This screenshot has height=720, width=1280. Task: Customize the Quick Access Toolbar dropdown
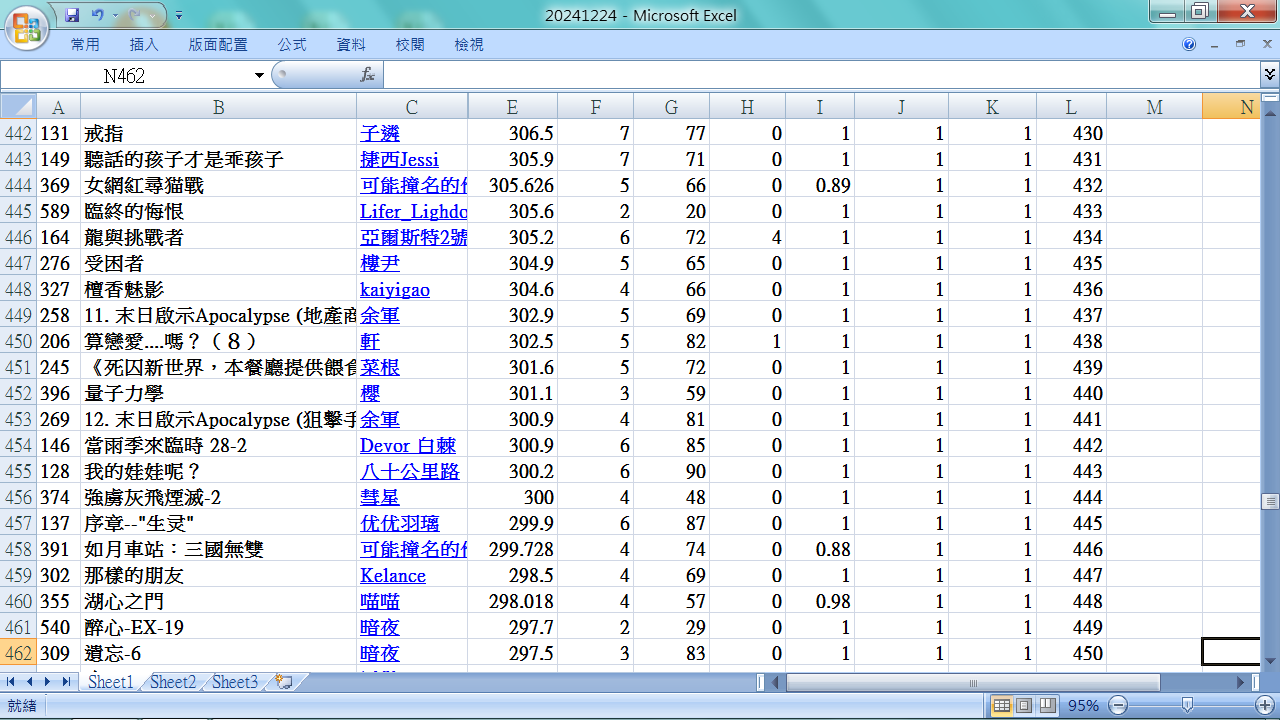point(178,15)
